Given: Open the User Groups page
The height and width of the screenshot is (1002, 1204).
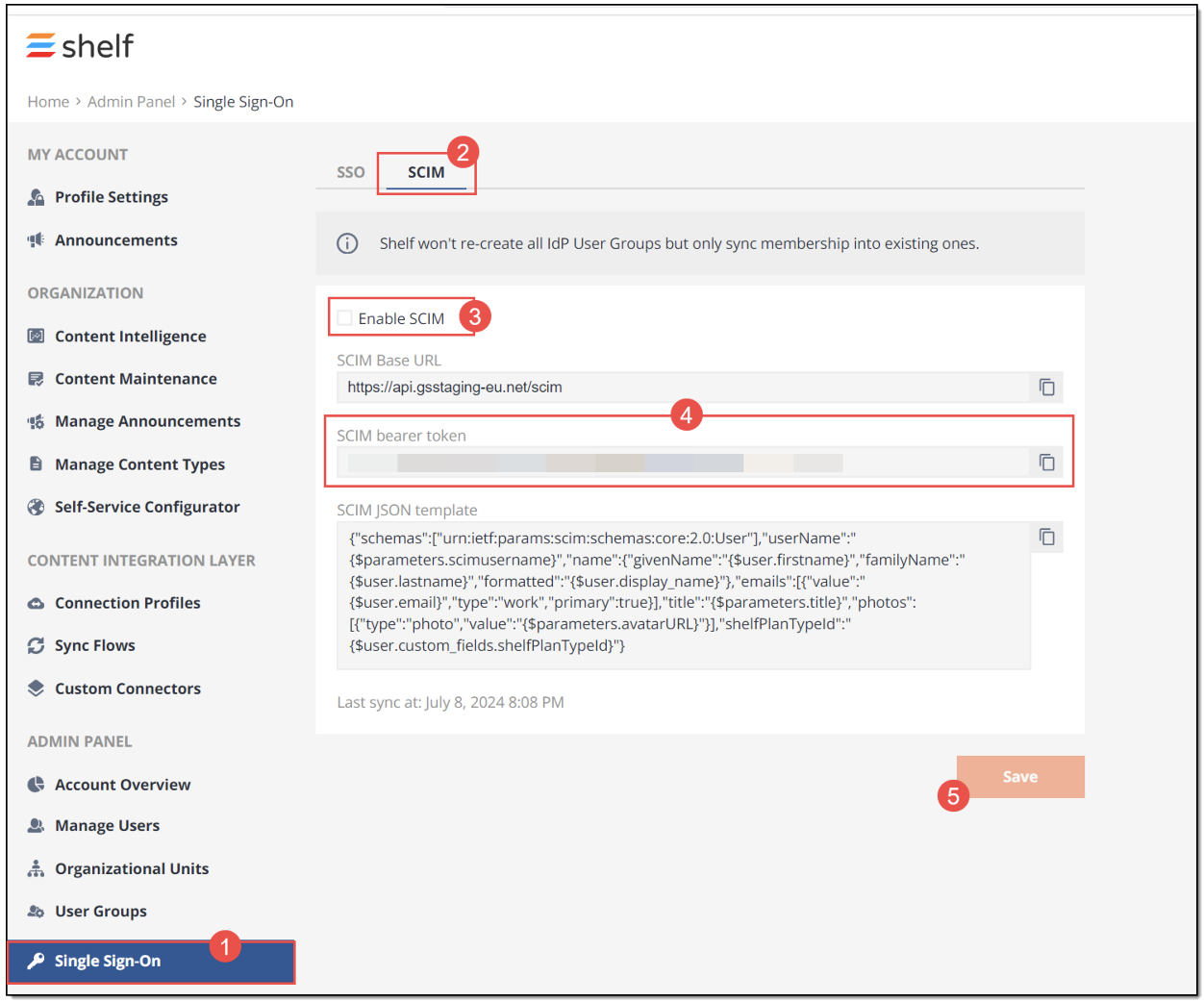Looking at the screenshot, I should point(101,912).
